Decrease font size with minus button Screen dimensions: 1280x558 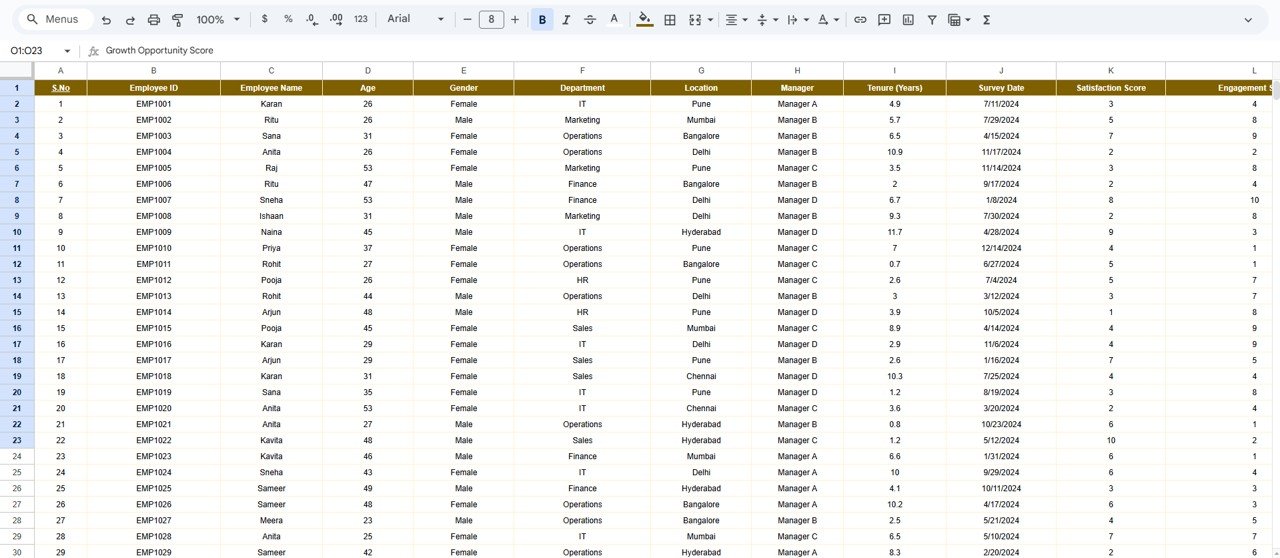(x=467, y=19)
